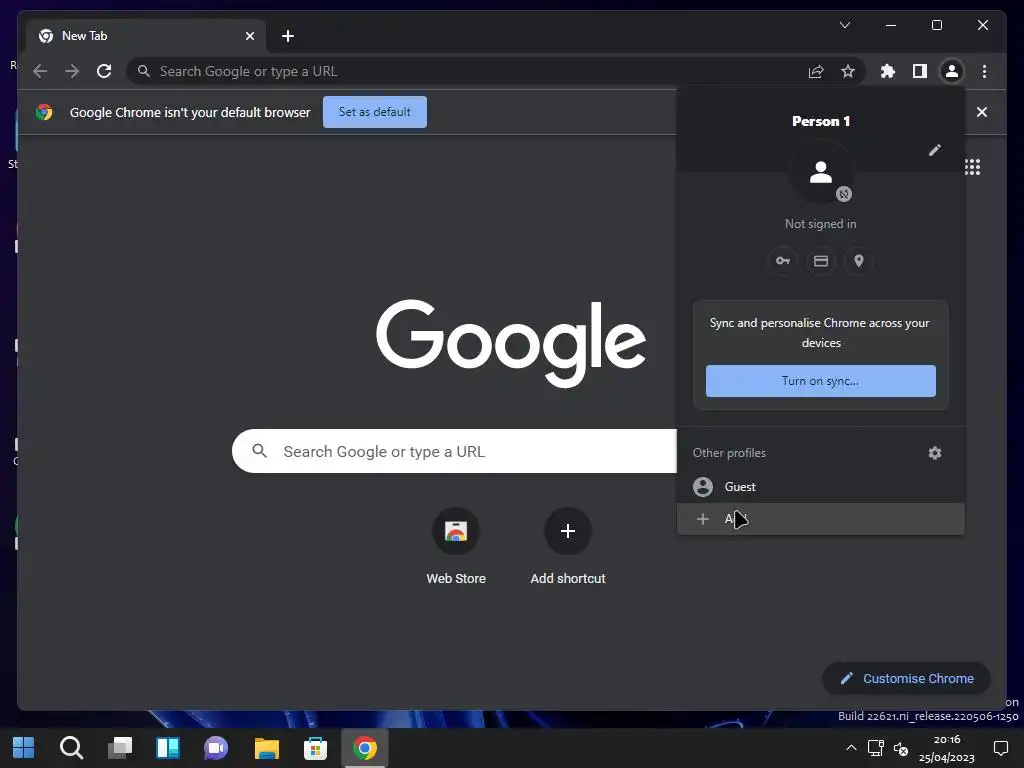Click the Person 1 avatar picture

coord(821,173)
